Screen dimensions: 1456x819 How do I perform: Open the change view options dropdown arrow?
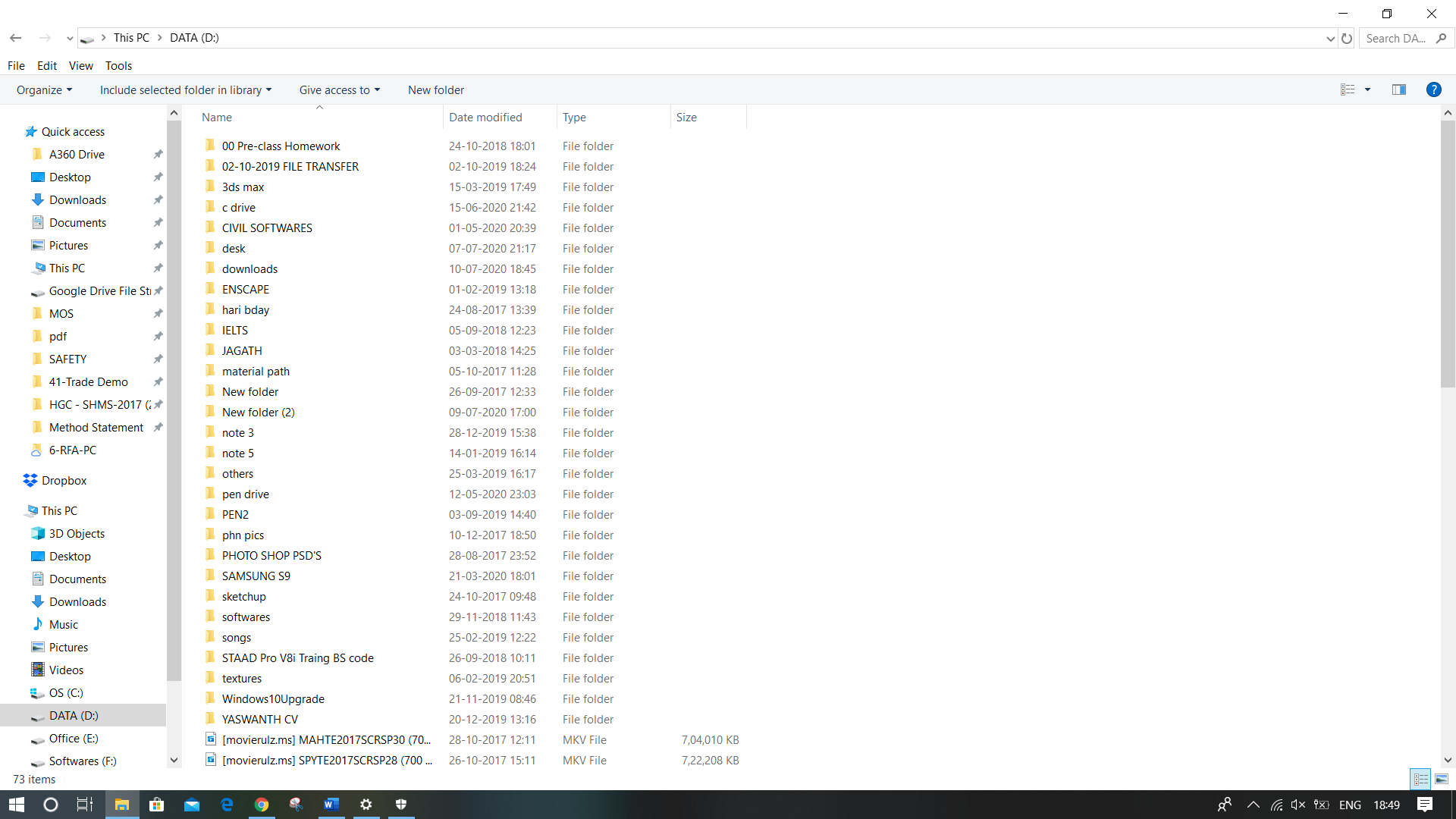(1368, 89)
